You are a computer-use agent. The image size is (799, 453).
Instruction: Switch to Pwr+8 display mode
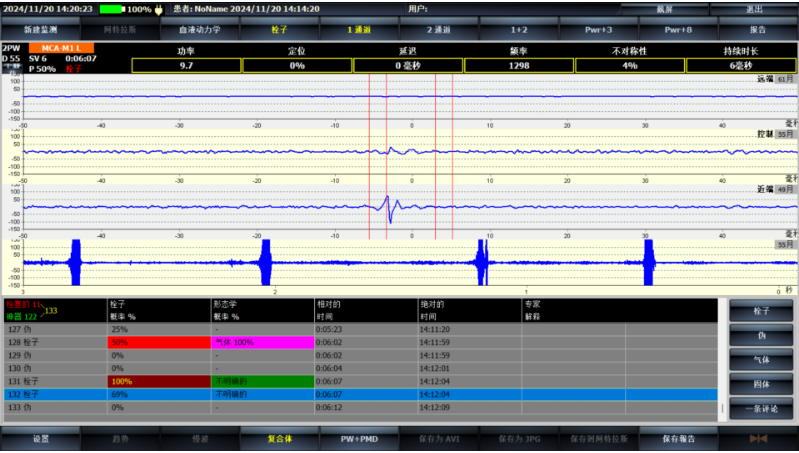point(678,30)
